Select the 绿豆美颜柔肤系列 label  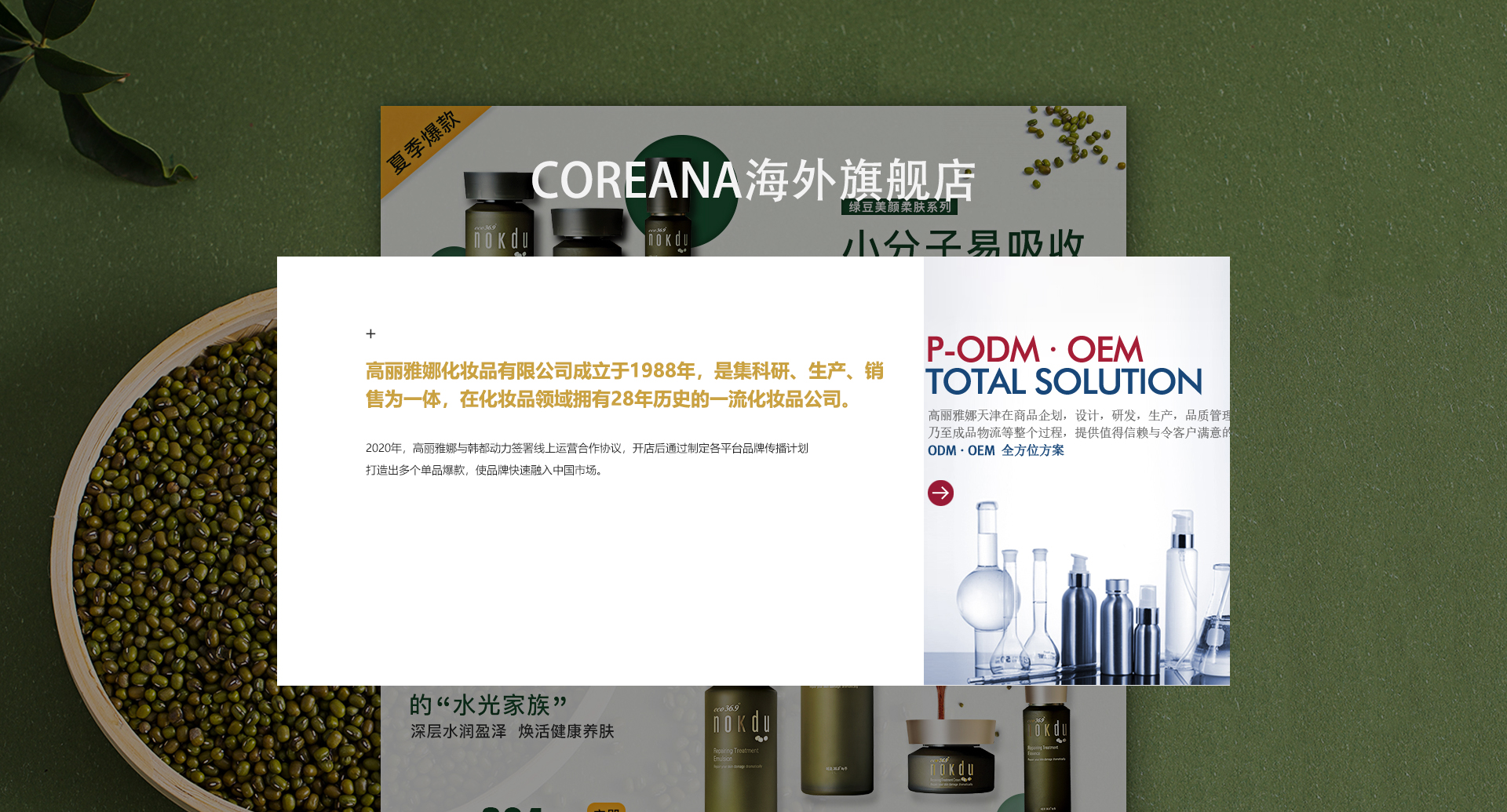(899, 206)
